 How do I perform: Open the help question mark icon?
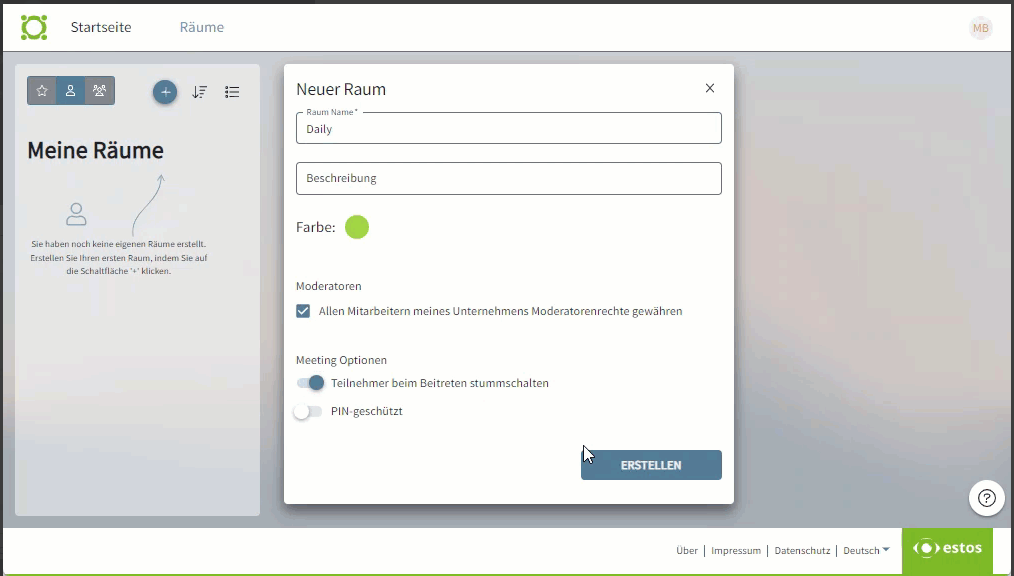[986, 498]
